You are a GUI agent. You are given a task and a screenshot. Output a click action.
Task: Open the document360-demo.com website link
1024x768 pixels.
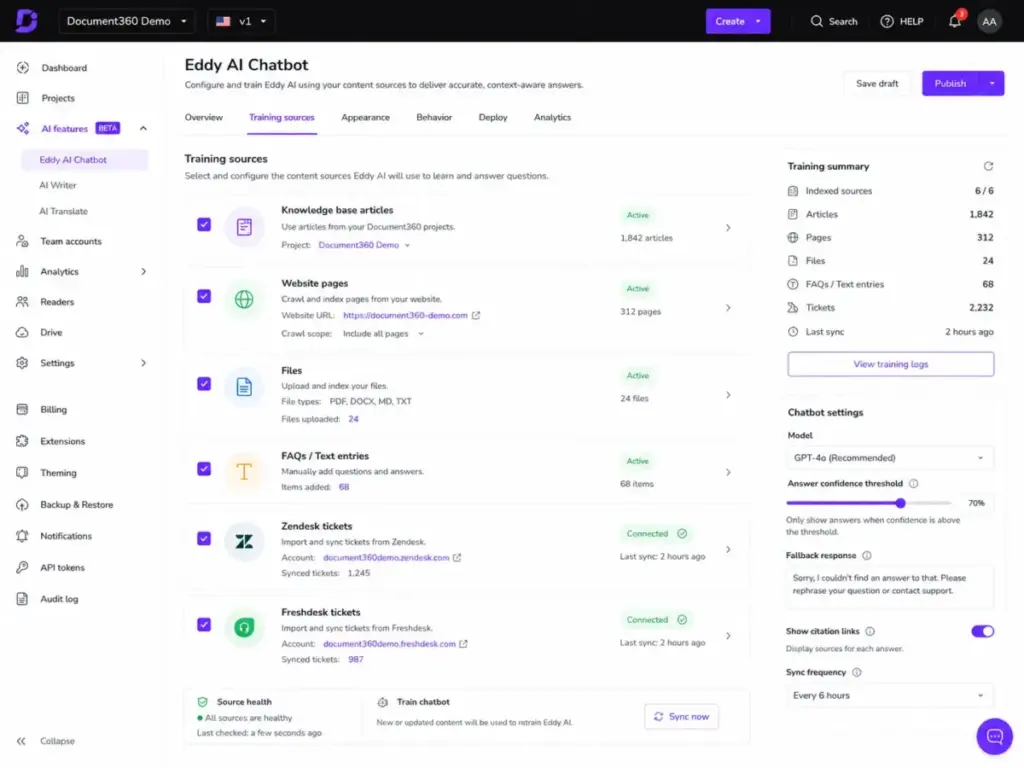tap(405, 315)
